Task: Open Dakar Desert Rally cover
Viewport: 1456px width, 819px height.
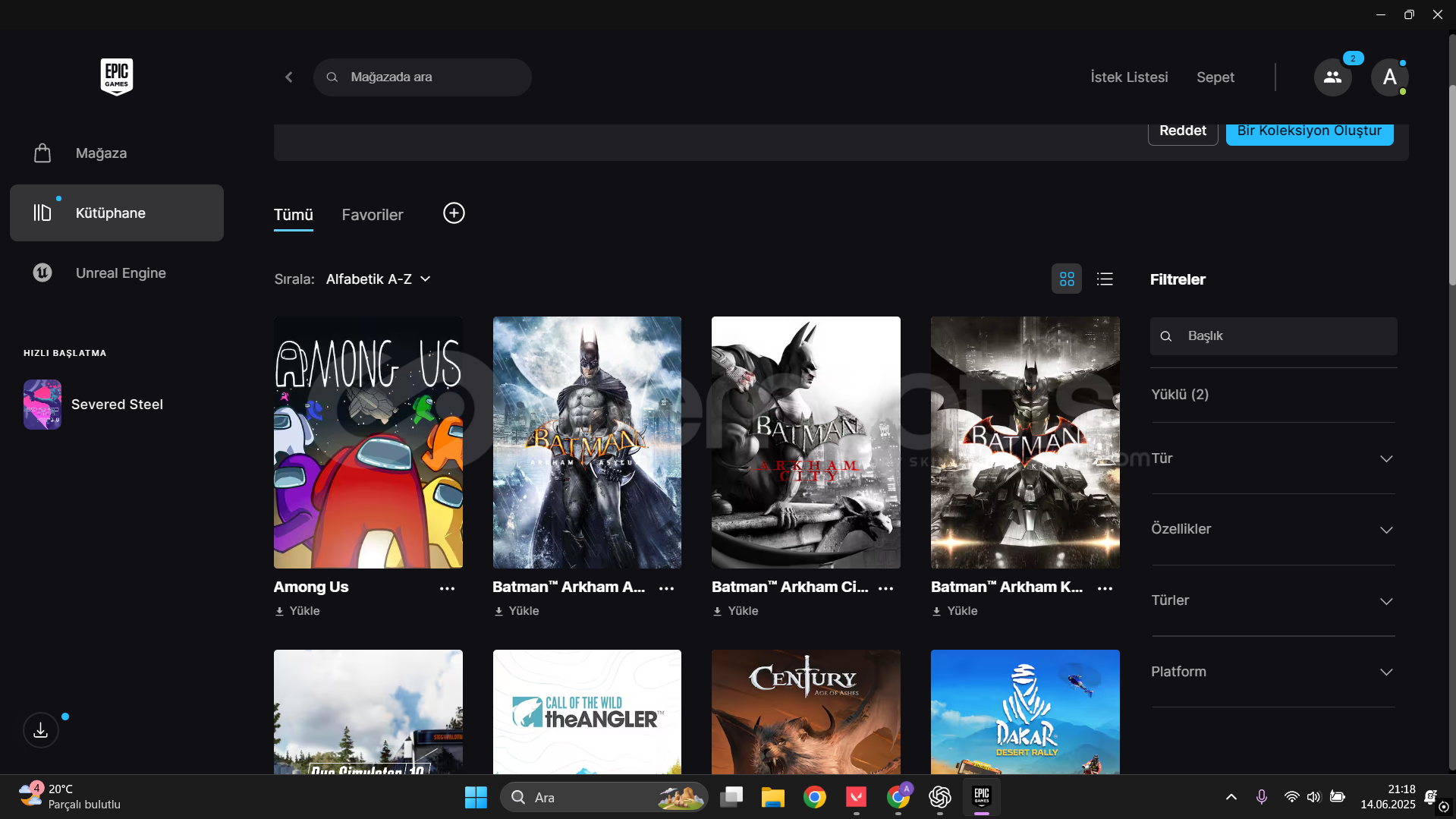Action: (1025, 712)
